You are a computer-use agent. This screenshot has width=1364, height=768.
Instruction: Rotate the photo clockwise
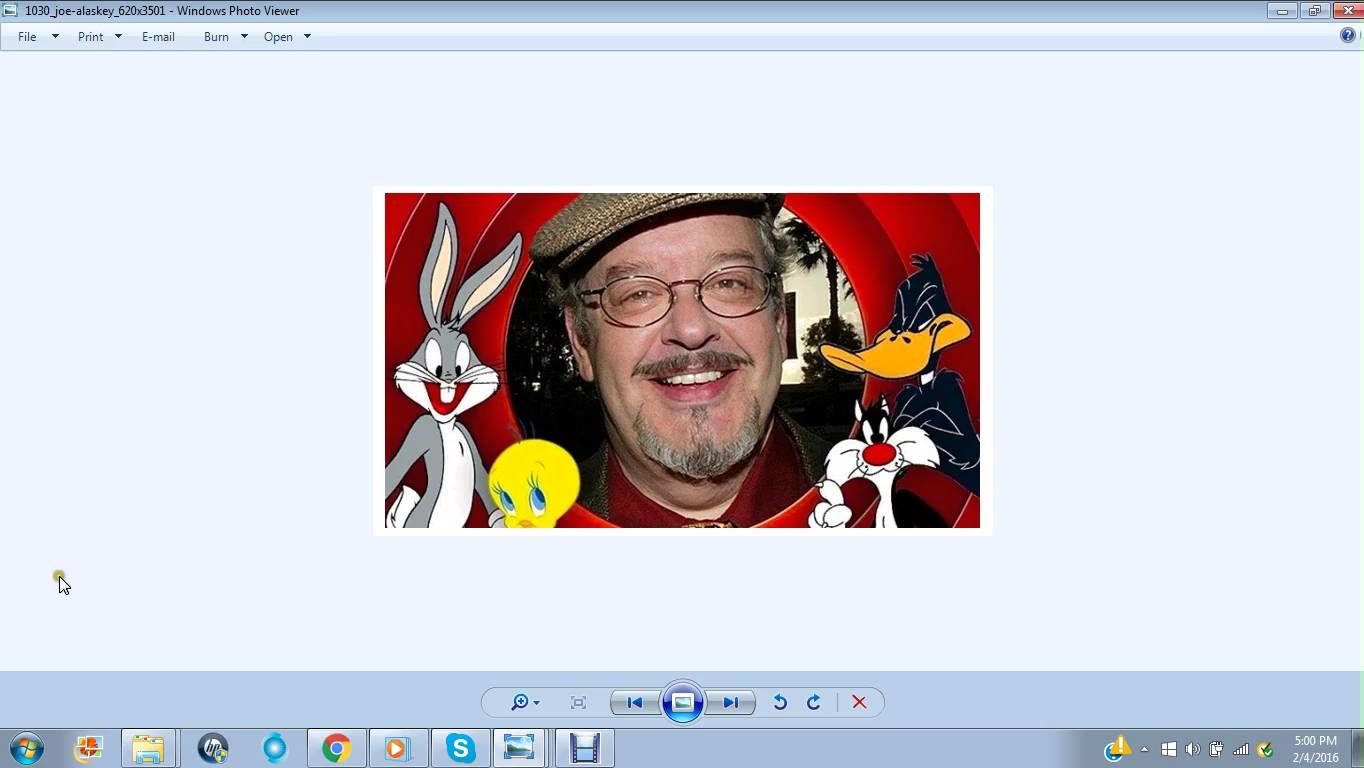pos(814,702)
